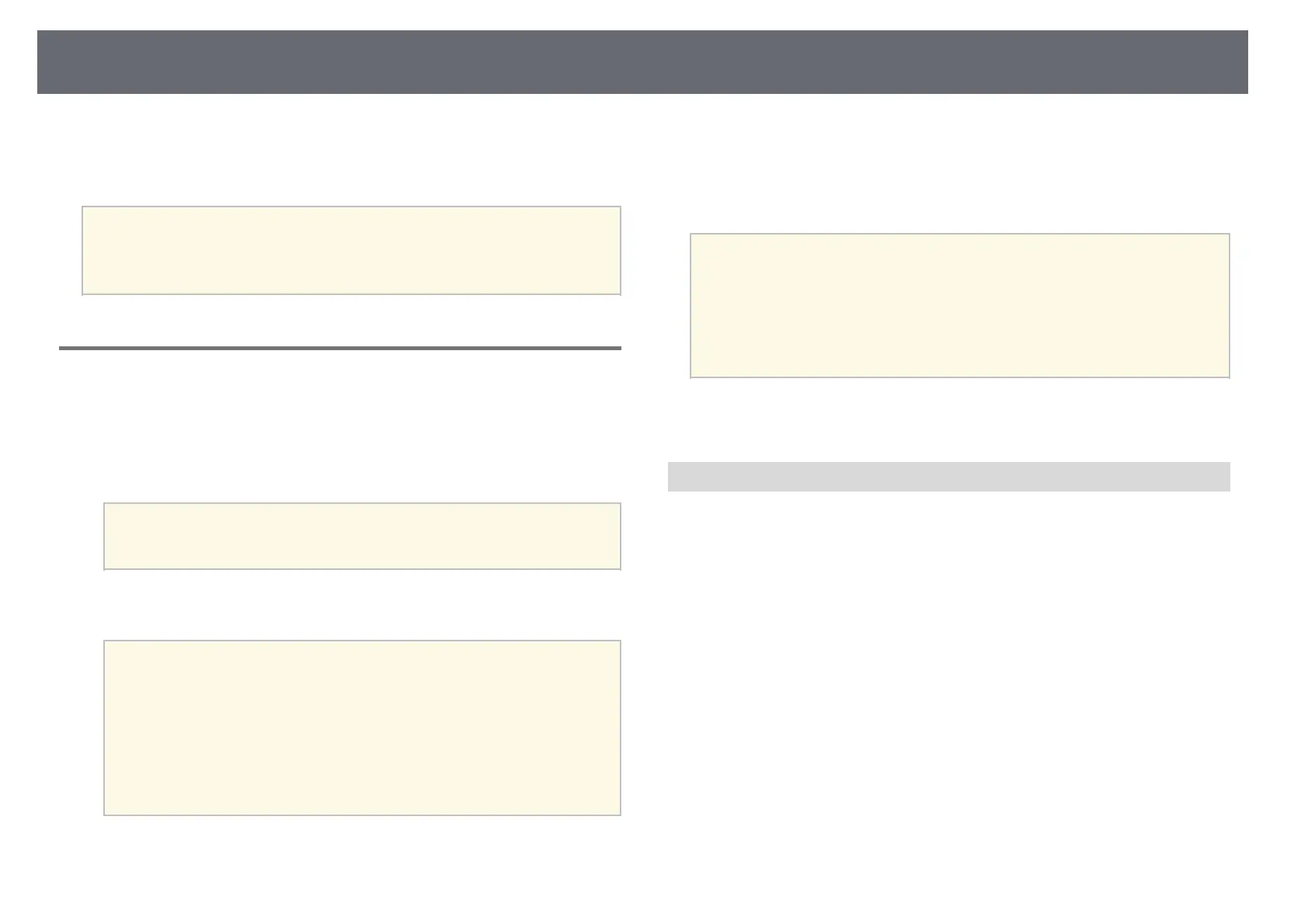The image size is (1308, 924).
Task: Click the right end of the dark header banner
Action: click(1239, 62)
